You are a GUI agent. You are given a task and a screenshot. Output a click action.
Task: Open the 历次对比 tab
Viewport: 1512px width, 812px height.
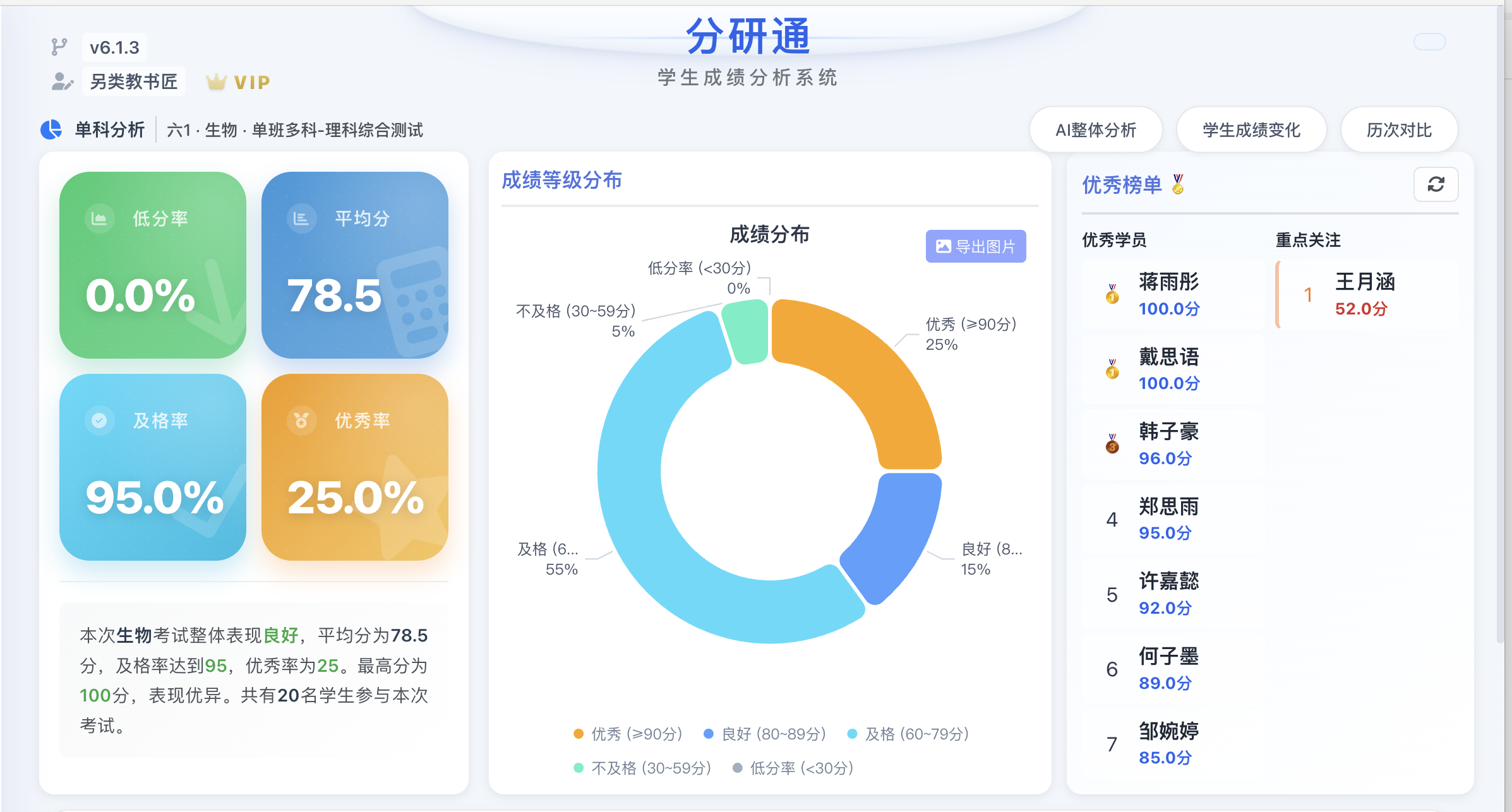point(1398,129)
